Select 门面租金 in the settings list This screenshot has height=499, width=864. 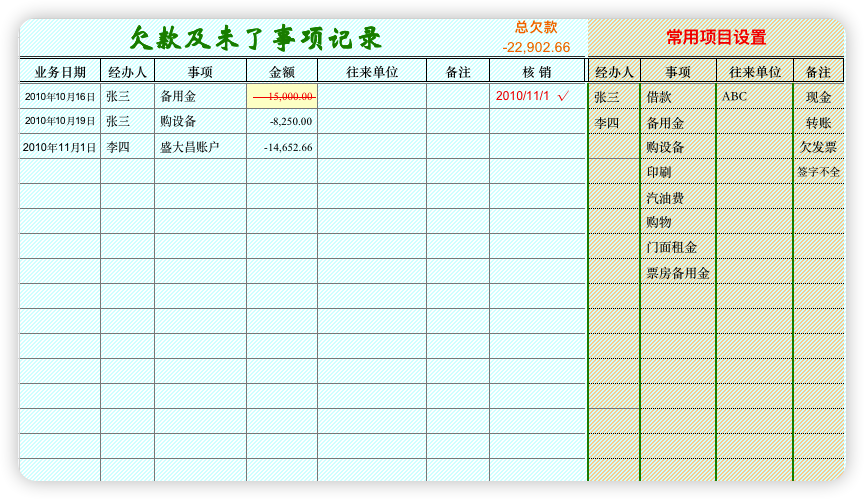pyautogui.click(x=678, y=247)
